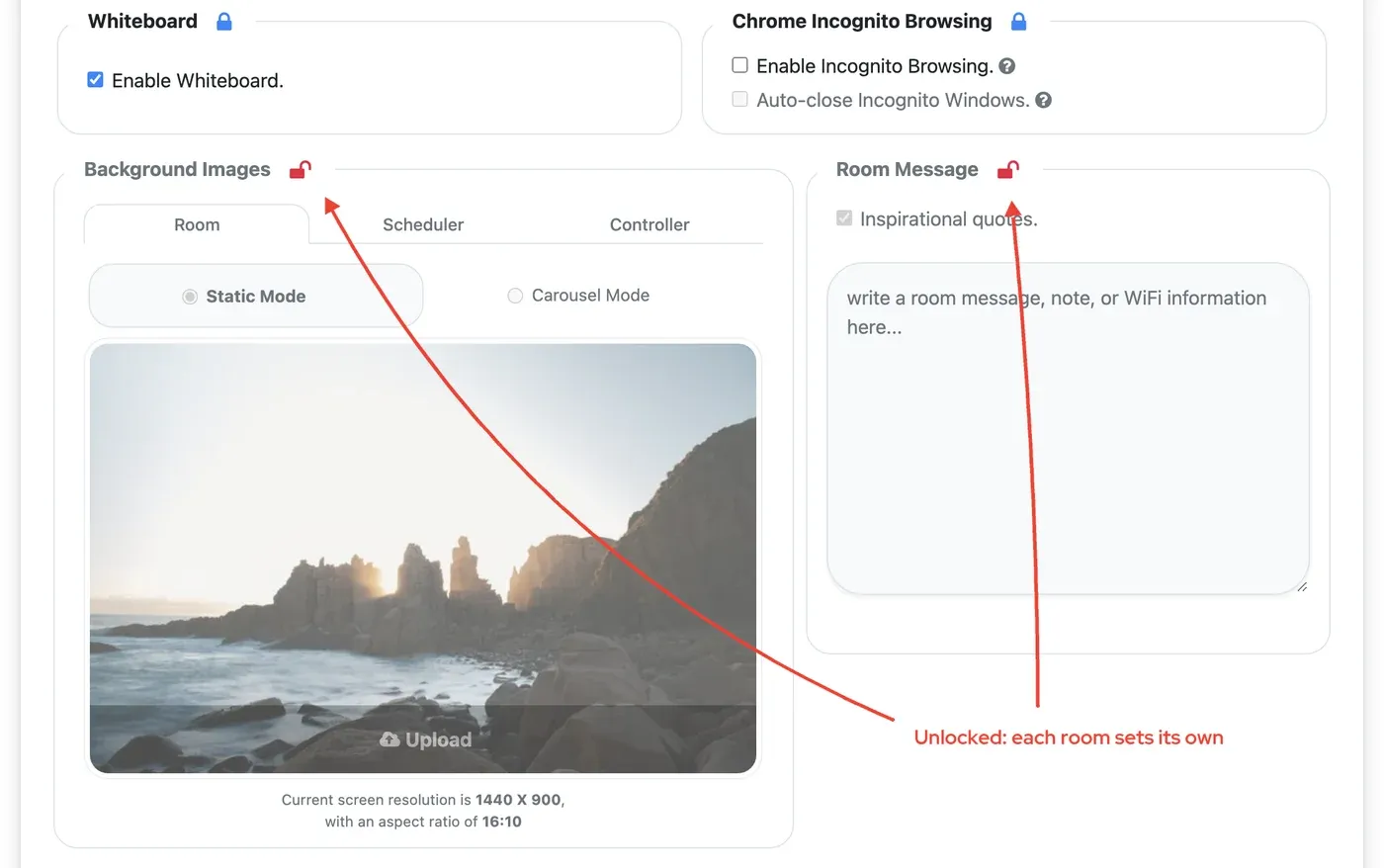Open help icon for Auto-close Incognito Windows
The image size is (1384, 868).
coord(1043,100)
